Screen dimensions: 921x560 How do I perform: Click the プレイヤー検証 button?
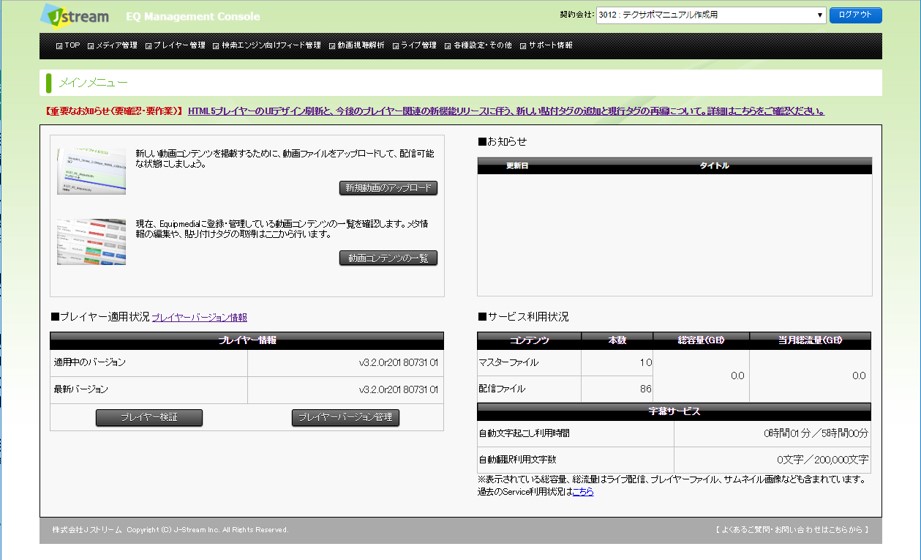(149, 417)
